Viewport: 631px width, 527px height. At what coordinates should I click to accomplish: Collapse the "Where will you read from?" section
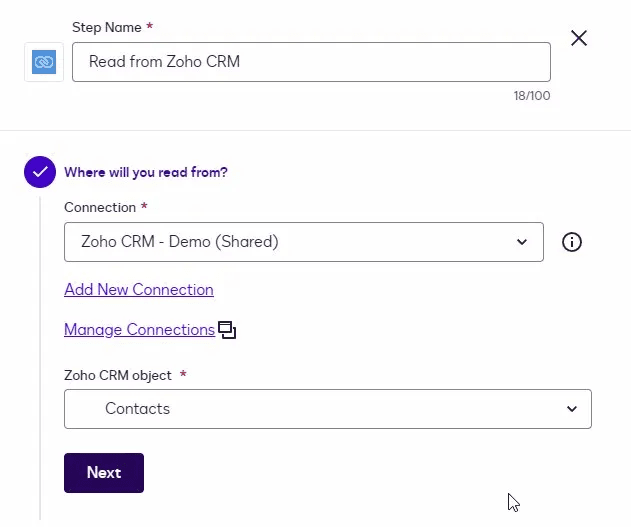click(146, 172)
